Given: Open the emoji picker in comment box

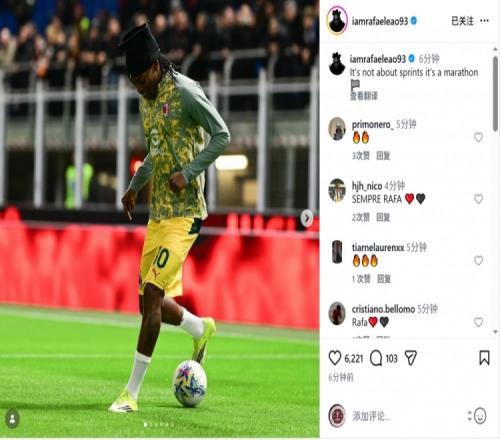Looking at the screenshot, I should point(480,416).
